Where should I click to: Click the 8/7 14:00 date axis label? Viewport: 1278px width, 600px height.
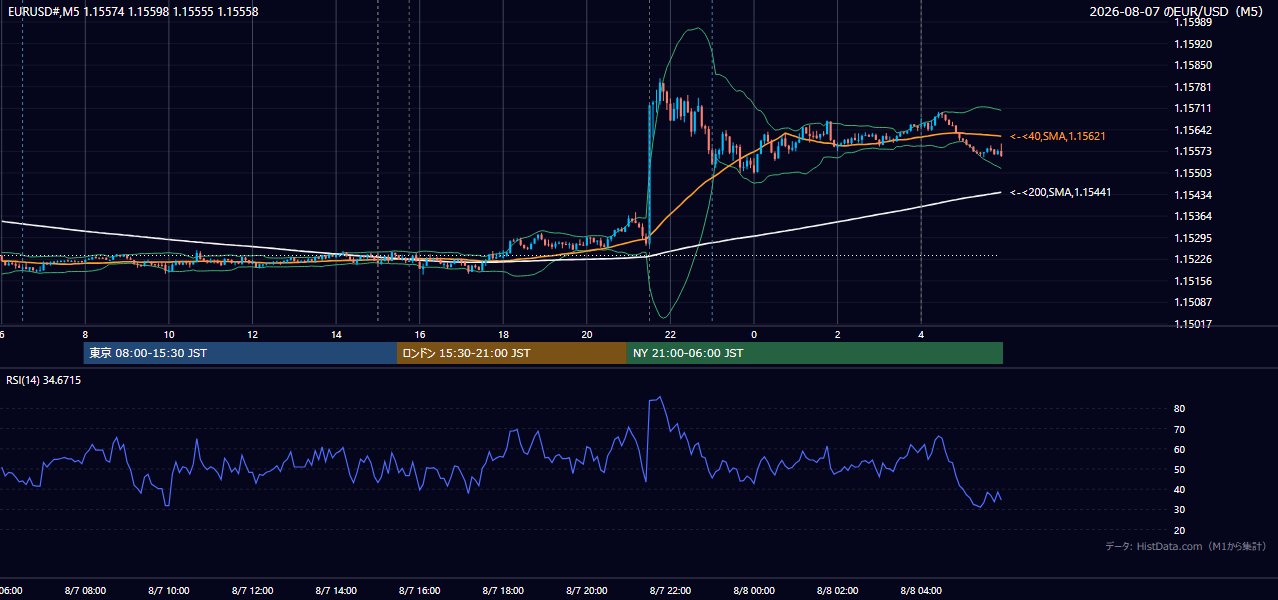tap(336, 591)
